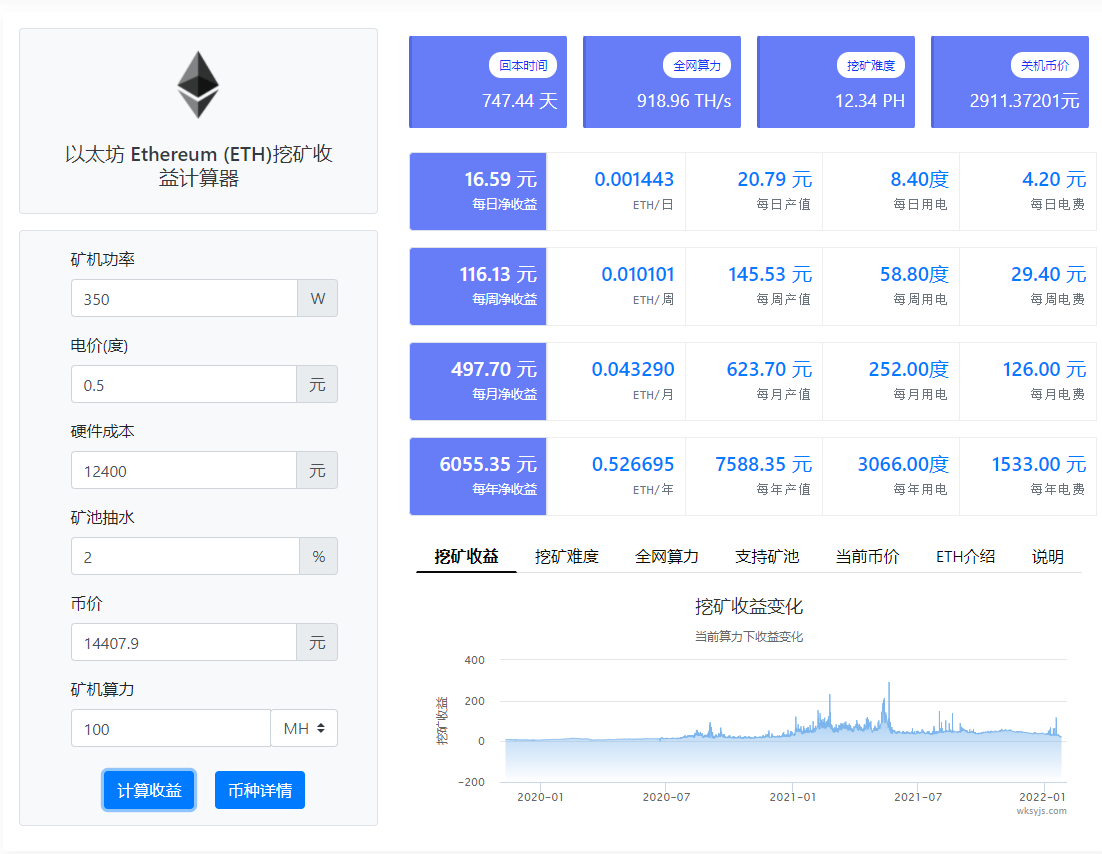Screen dimensions: 1102x854
Task: Open the MH hashrate unit dropdown
Action: tap(304, 728)
